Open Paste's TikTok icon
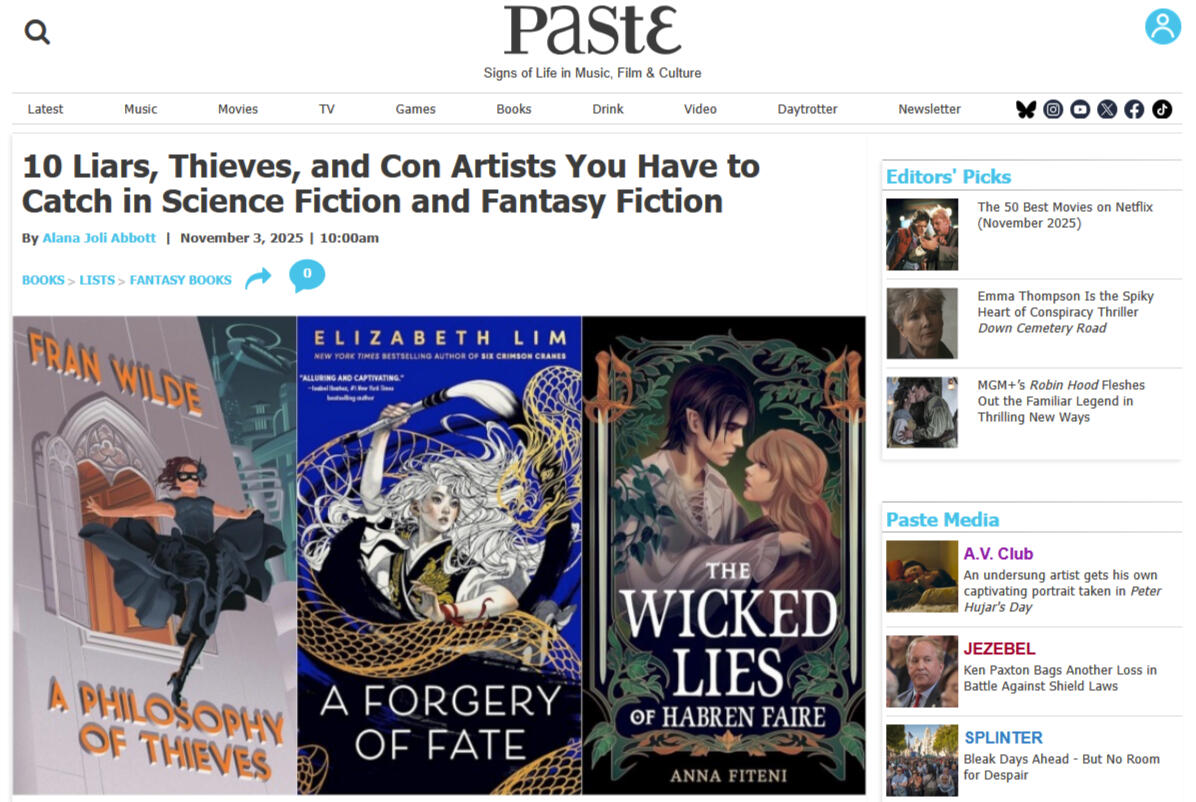 pos(1162,109)
